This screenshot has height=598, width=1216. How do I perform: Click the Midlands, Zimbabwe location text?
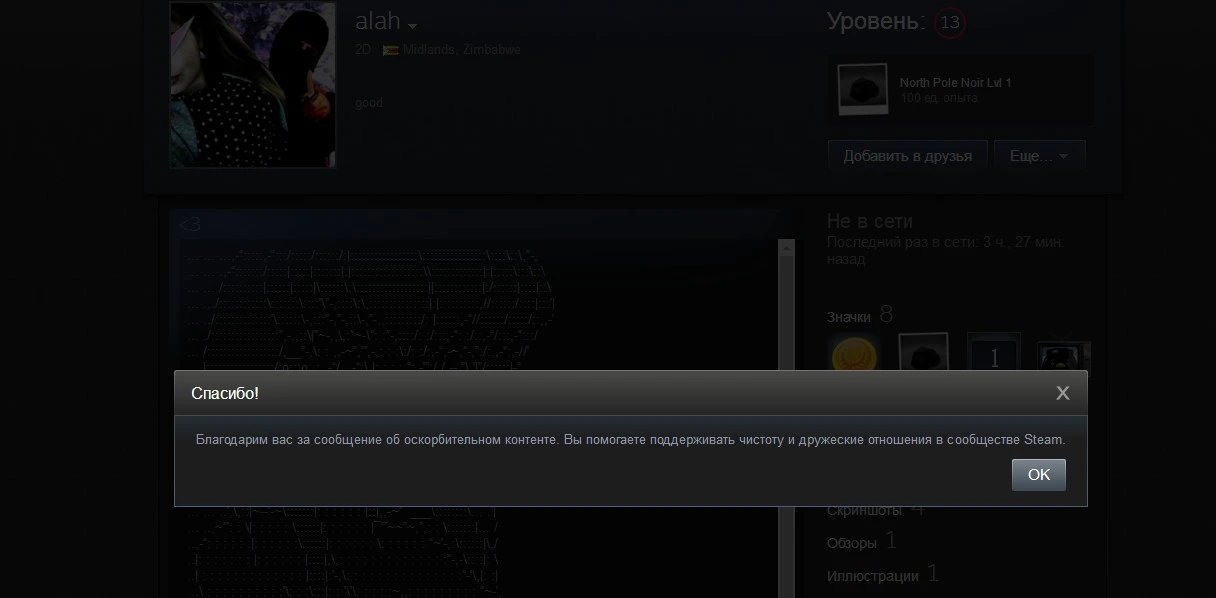pyautogui.click(x=461, y=50)
